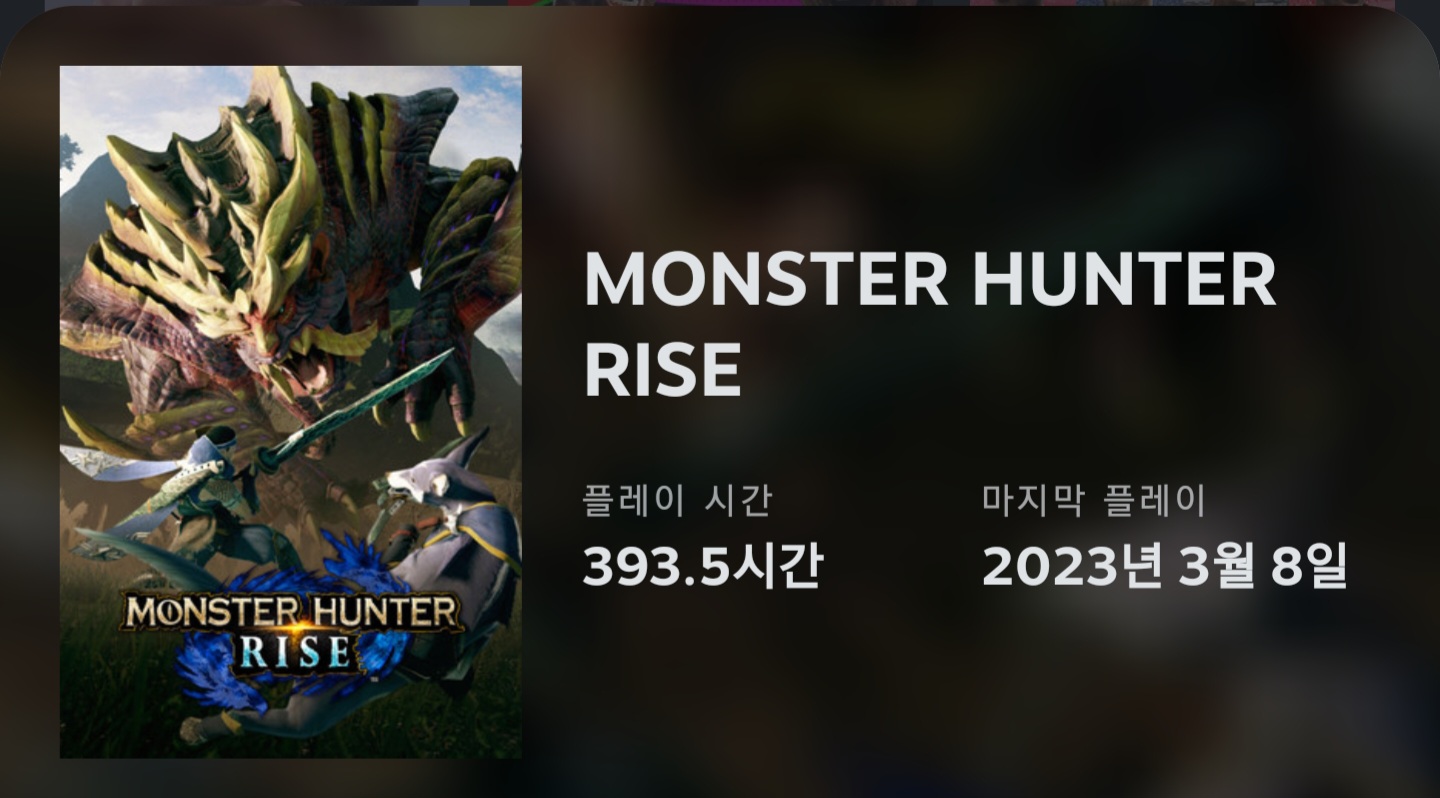Click the 393.5시간 play time value
This screenshot has height=798, width=1440.
tap(703, 567)
